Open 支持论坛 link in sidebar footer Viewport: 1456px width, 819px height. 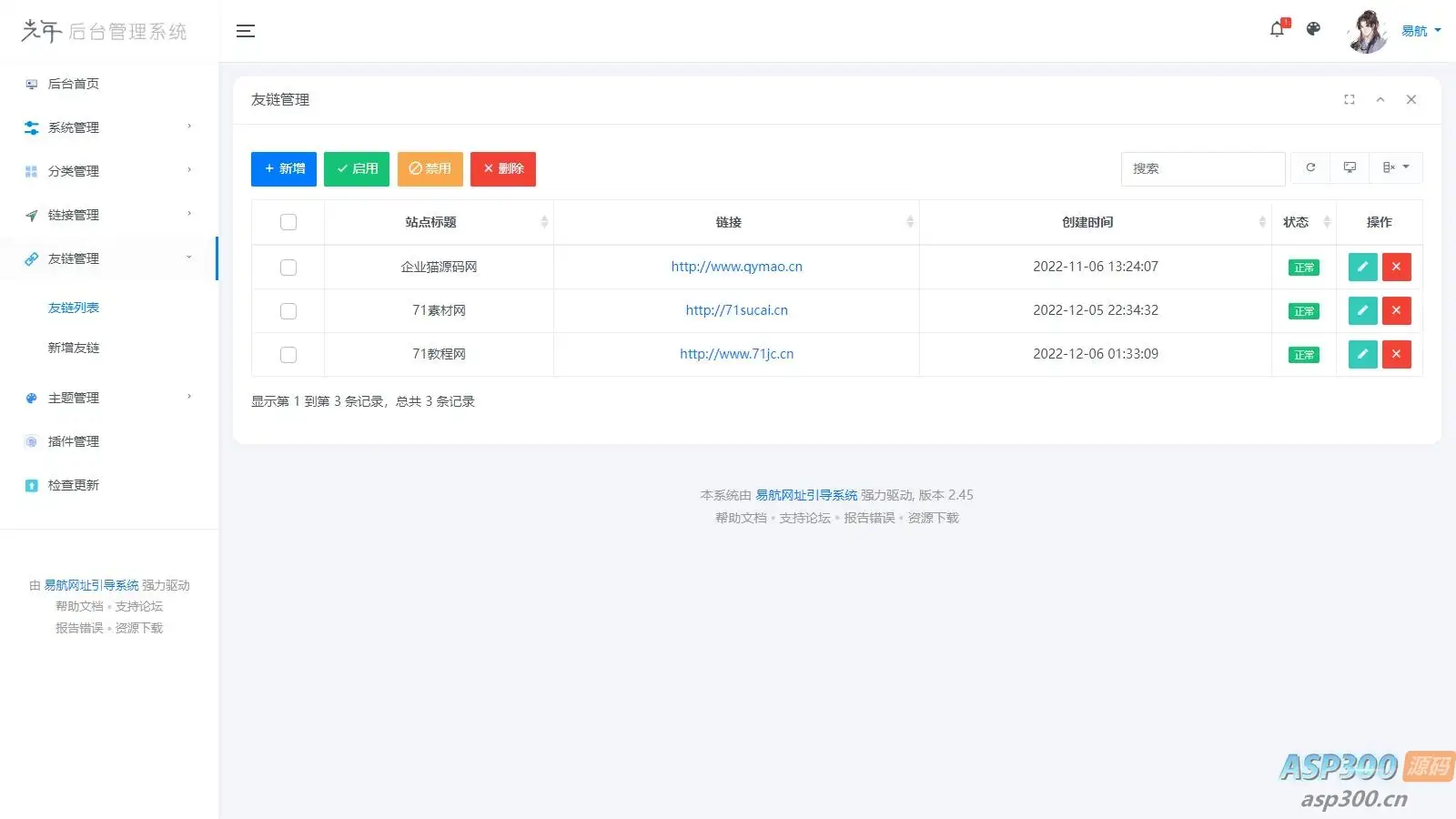tap(139, 606)
